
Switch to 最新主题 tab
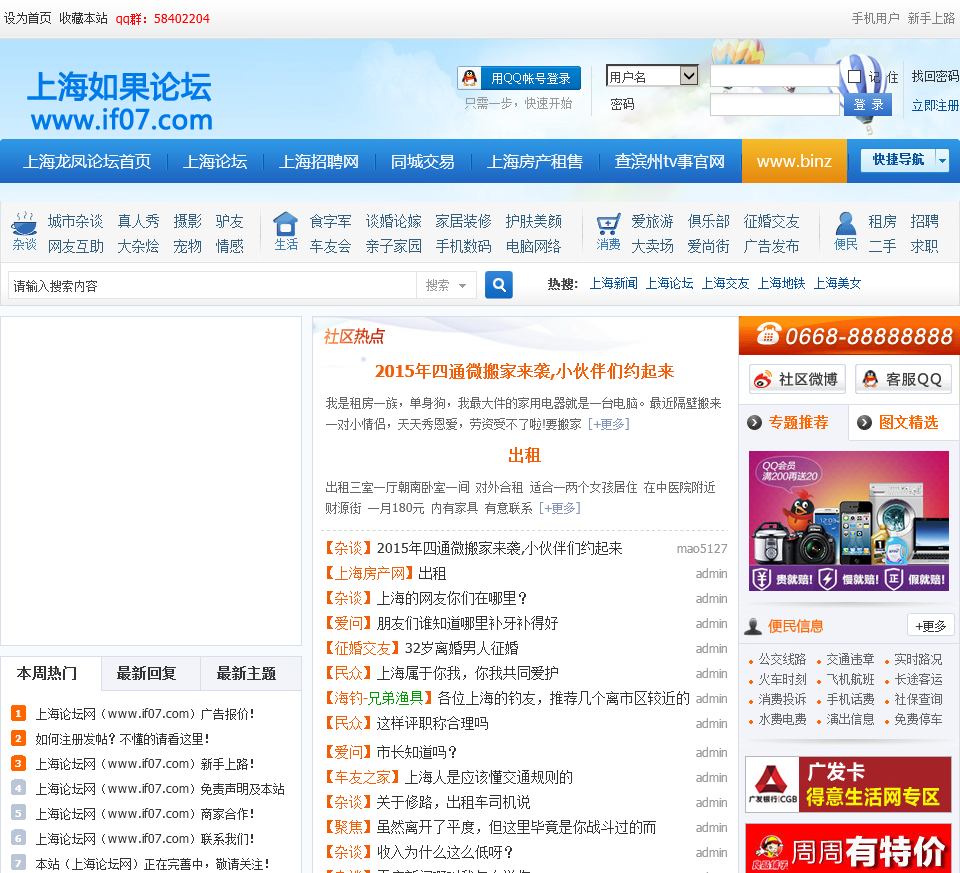pyautogui.click(x=246, y=673)
